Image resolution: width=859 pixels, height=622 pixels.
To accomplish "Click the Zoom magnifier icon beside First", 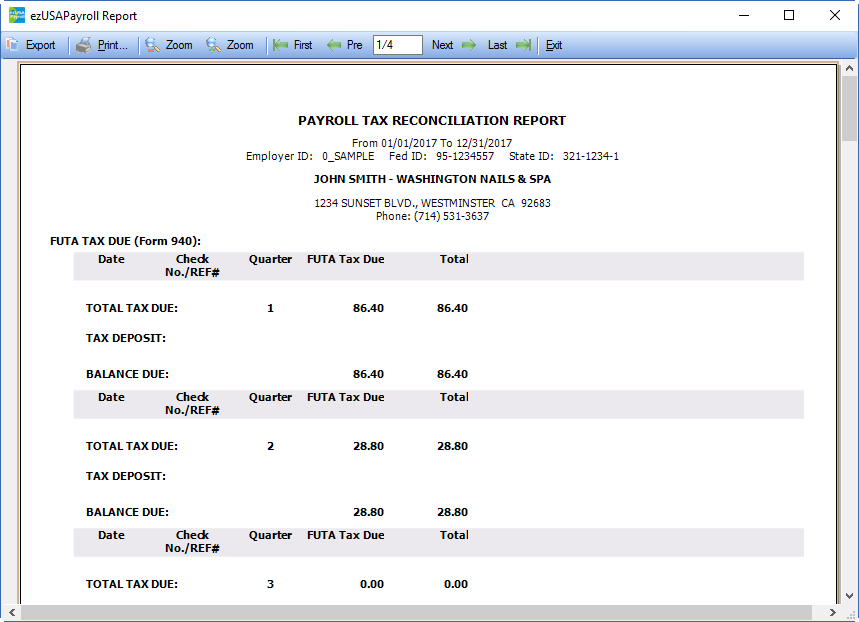I will tap(213, 45).
